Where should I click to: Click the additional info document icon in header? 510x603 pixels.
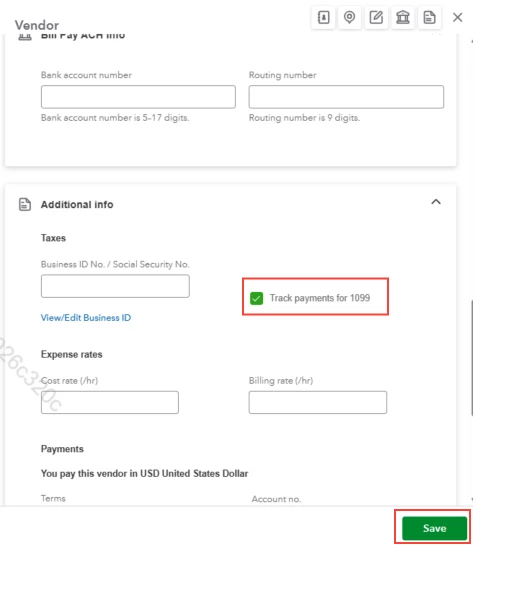429,17
